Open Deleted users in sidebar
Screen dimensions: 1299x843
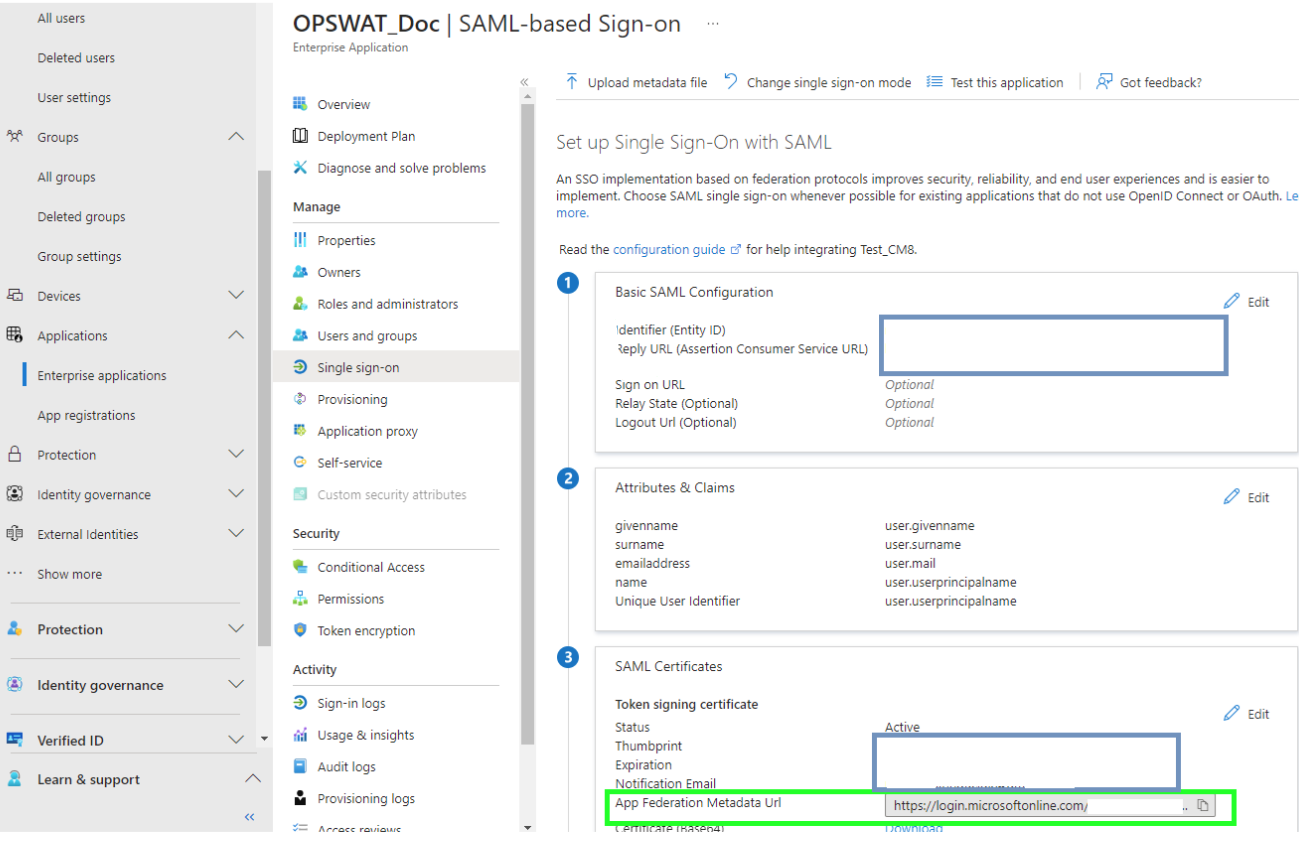point(76,58)
